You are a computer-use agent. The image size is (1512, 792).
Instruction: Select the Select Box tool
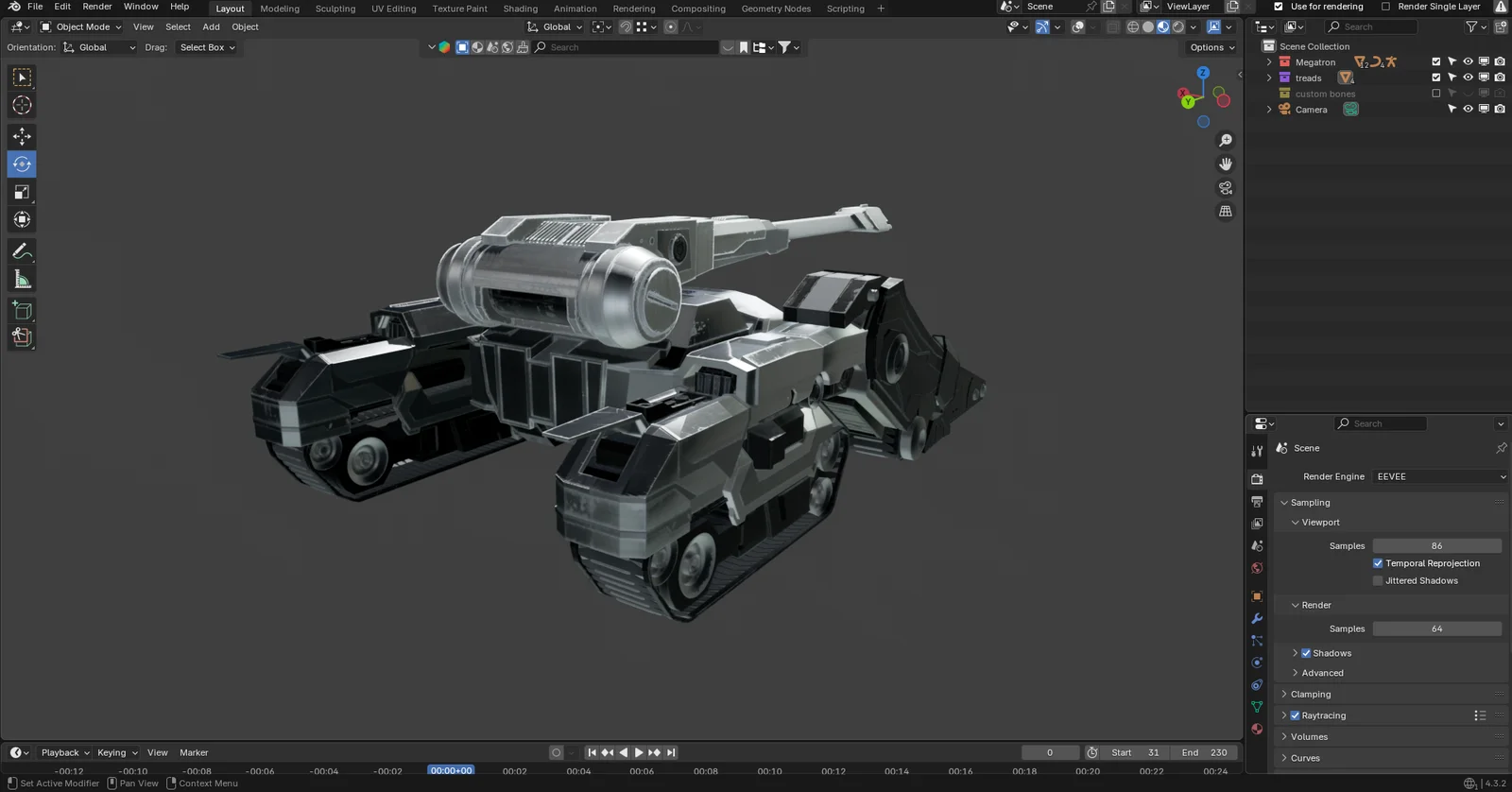22,77
